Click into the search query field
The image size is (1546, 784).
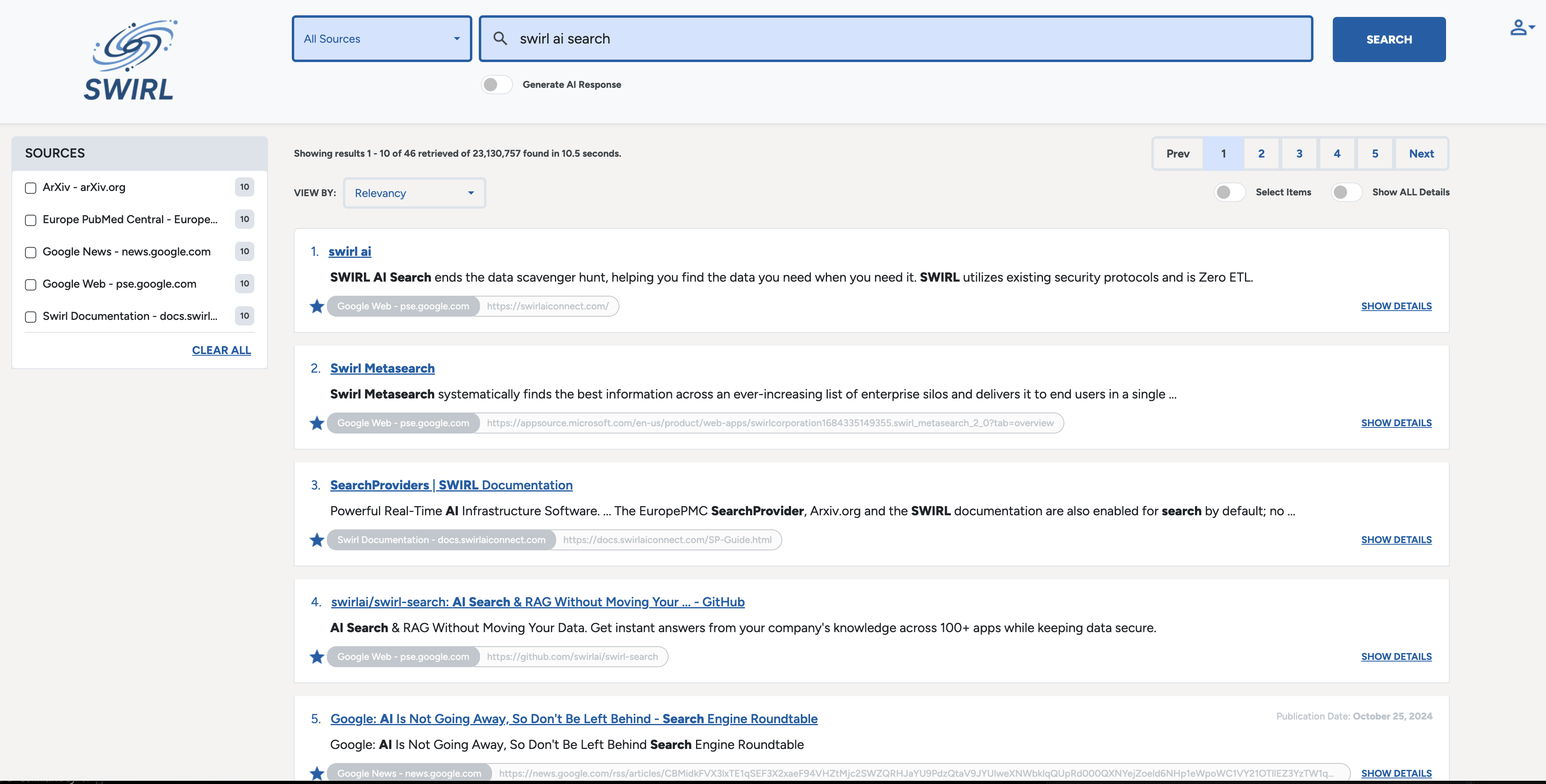pyautogui.click(x=900, y=39)
